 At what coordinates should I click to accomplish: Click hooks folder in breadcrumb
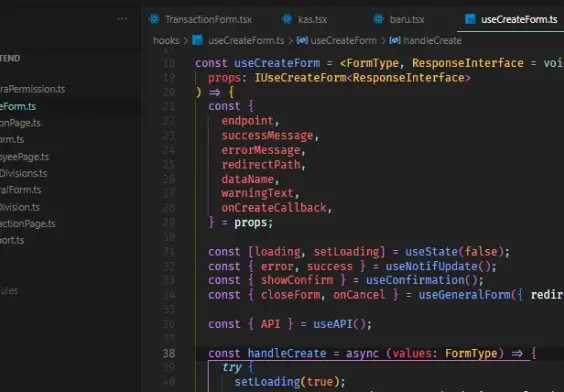pyautogui.click(x=166, y=40)
